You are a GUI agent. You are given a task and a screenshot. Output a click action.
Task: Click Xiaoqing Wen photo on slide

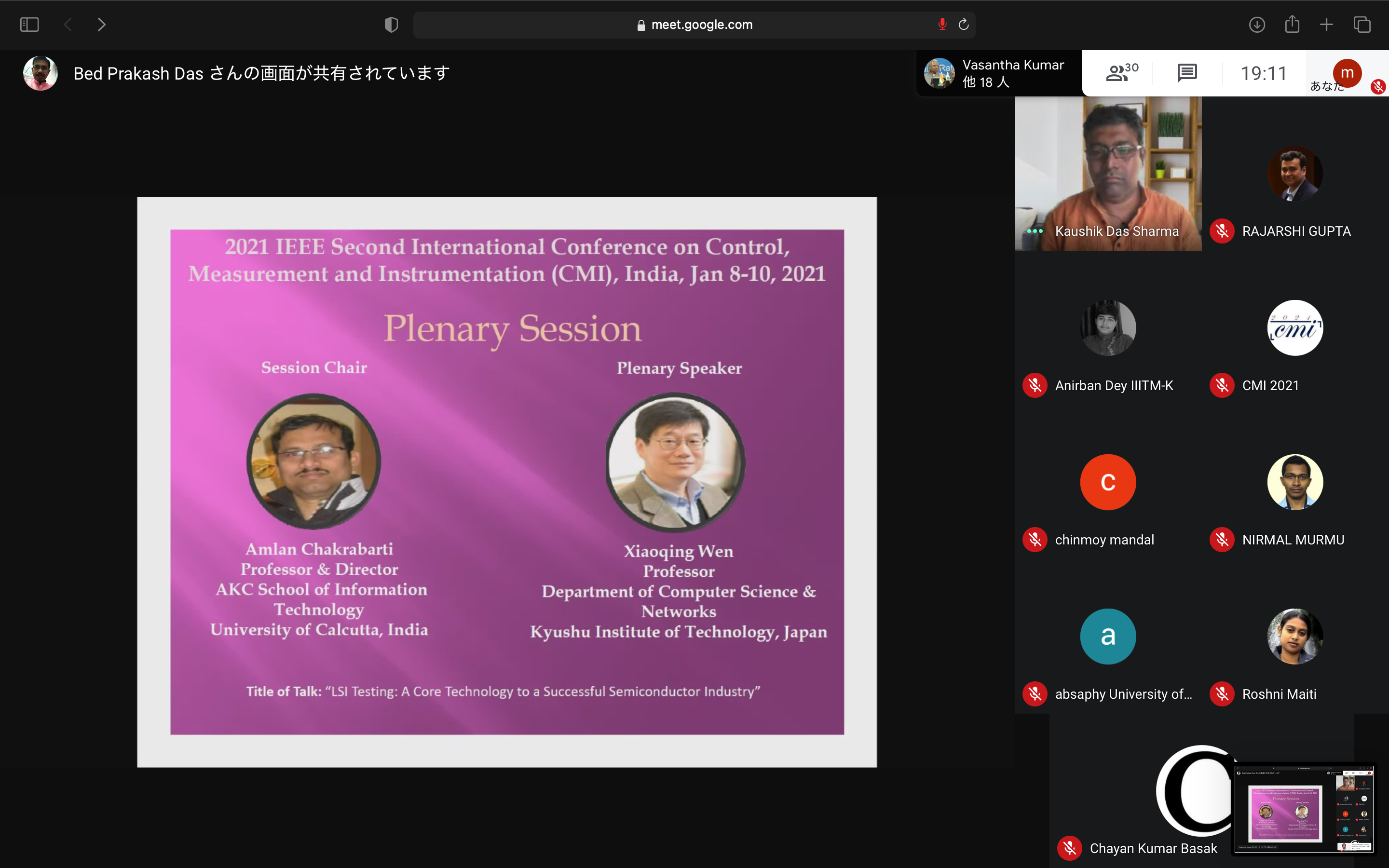(x=676, y=462)
